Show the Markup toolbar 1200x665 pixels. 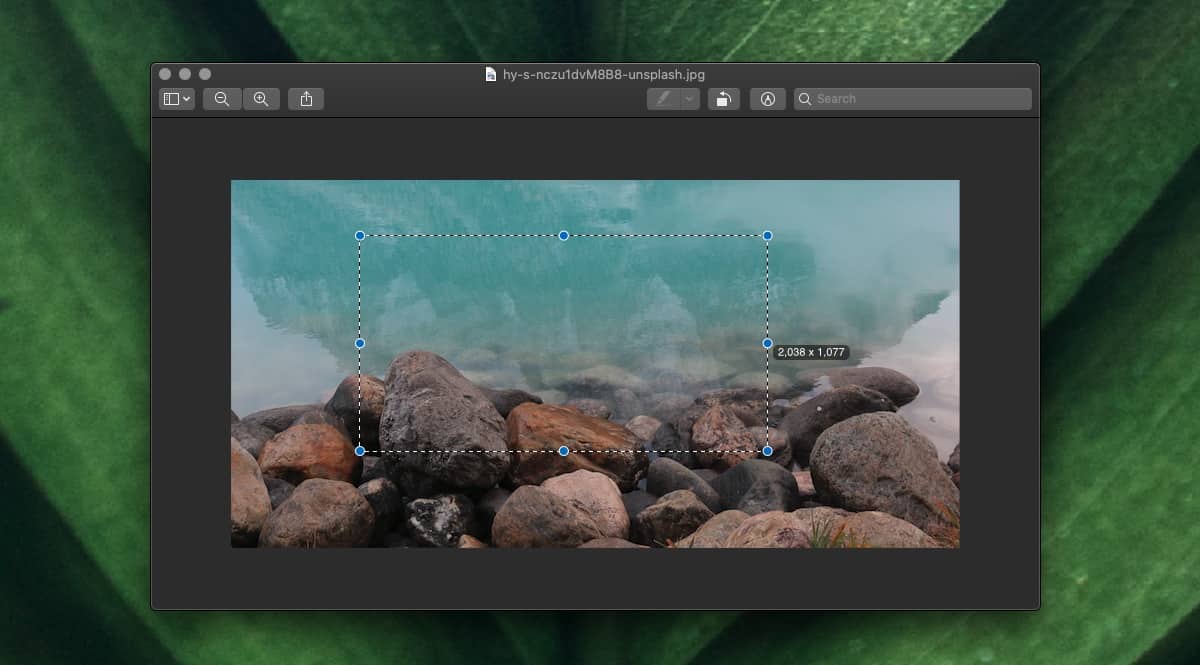coord(768,99)
